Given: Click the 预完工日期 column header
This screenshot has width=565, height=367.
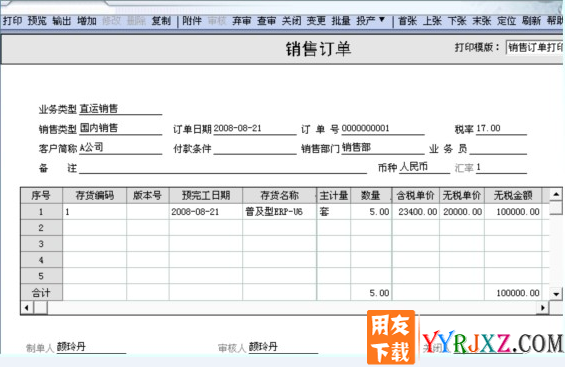Looking at the screenshot, I should (x=206, y=196).
